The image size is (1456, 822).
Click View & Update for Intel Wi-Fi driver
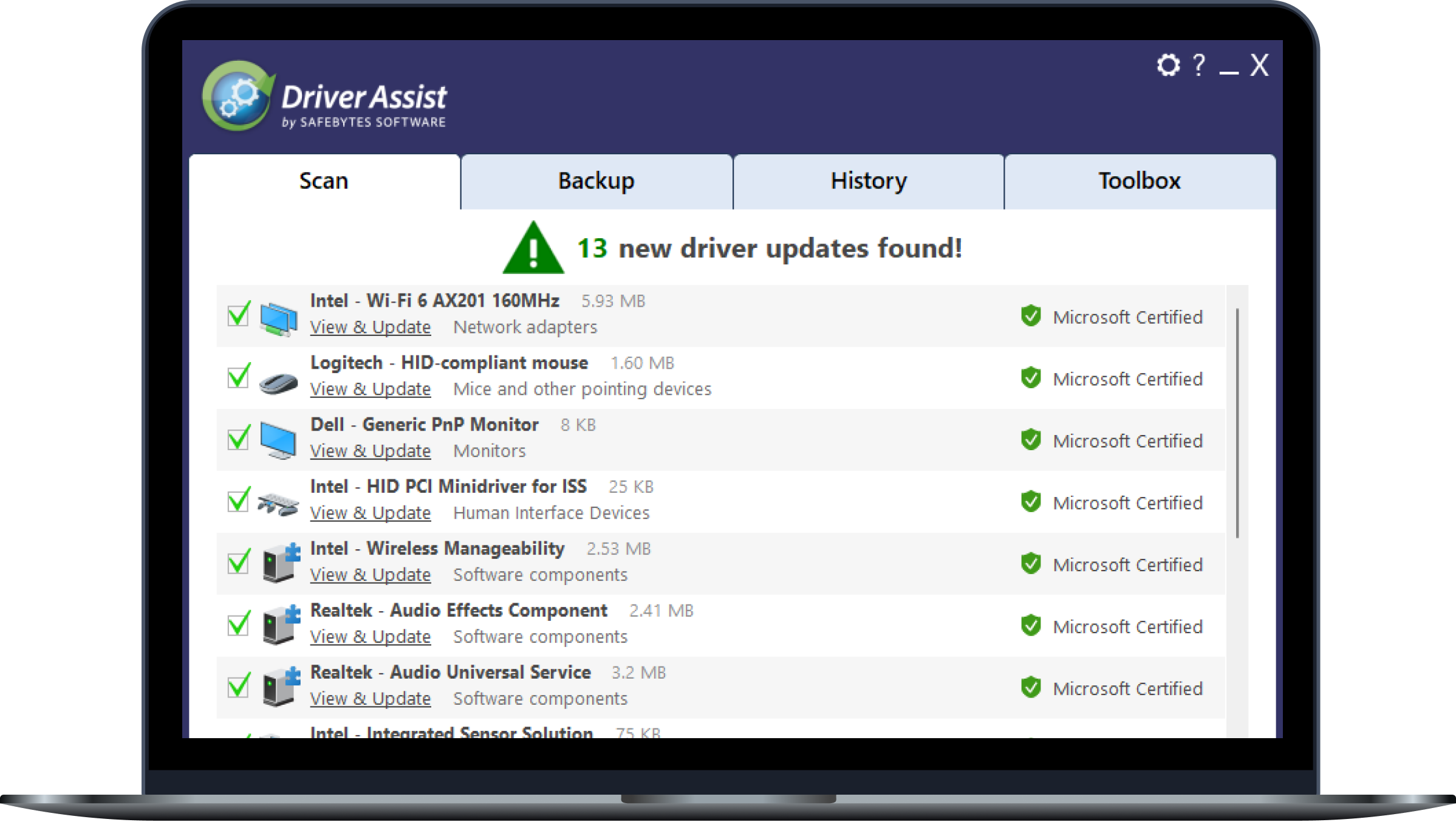tap(370, 327)
